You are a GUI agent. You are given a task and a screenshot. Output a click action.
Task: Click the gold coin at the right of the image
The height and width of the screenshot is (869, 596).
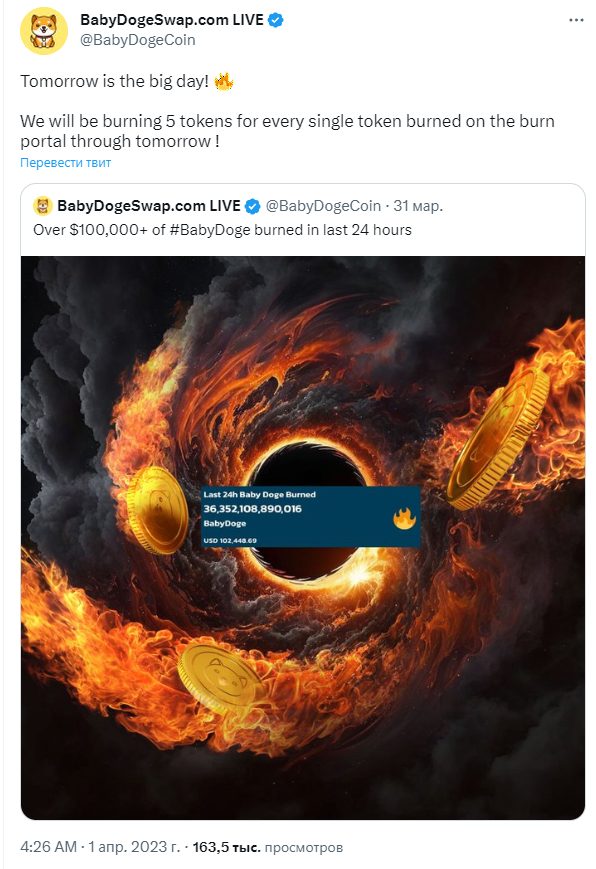498,438
